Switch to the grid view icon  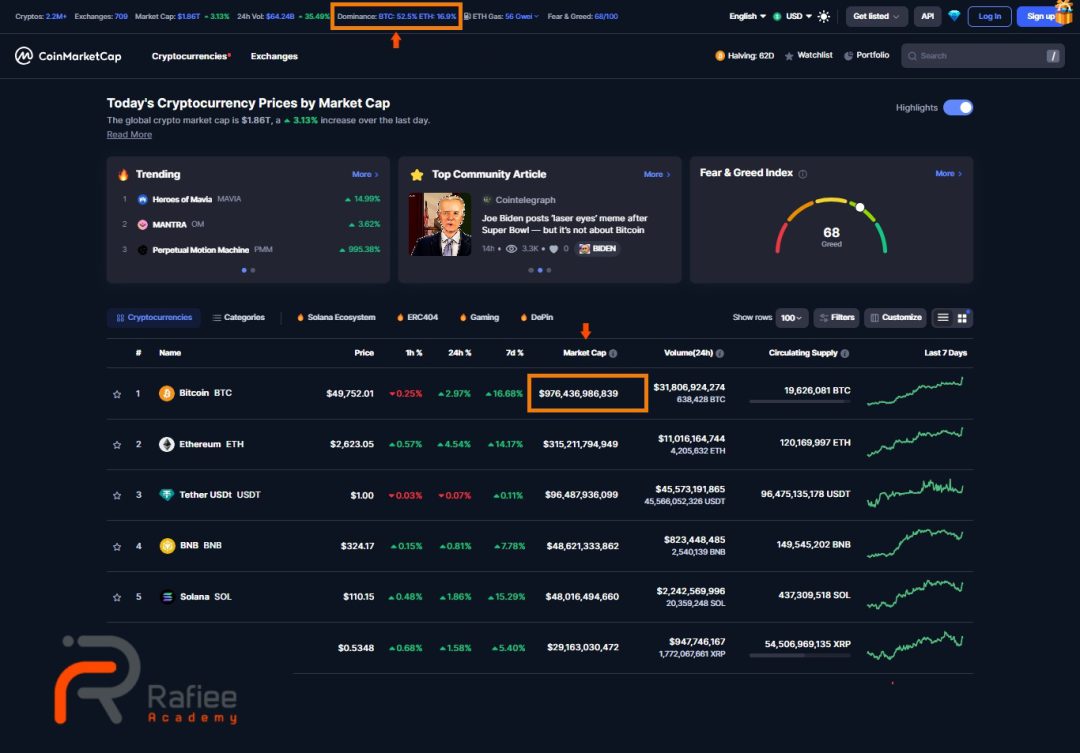tap(962, 318)
